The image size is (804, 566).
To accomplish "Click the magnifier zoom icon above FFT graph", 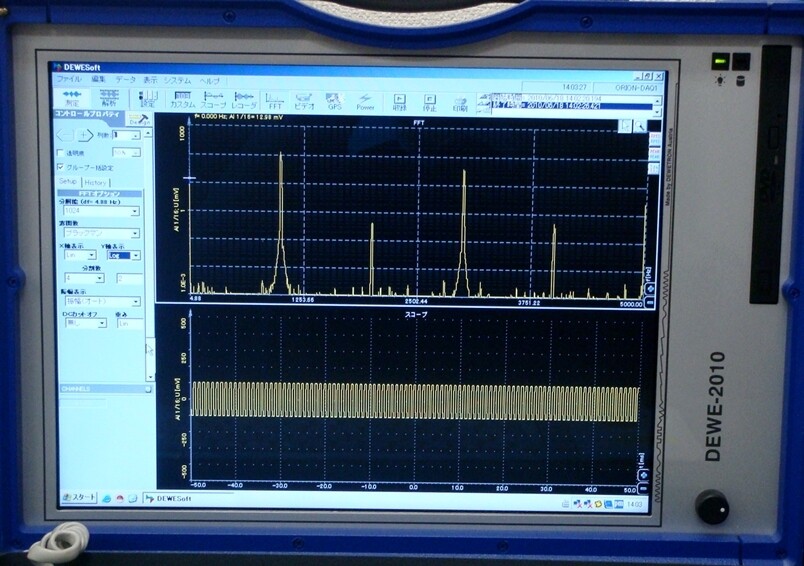I will [x=639, y=126].
